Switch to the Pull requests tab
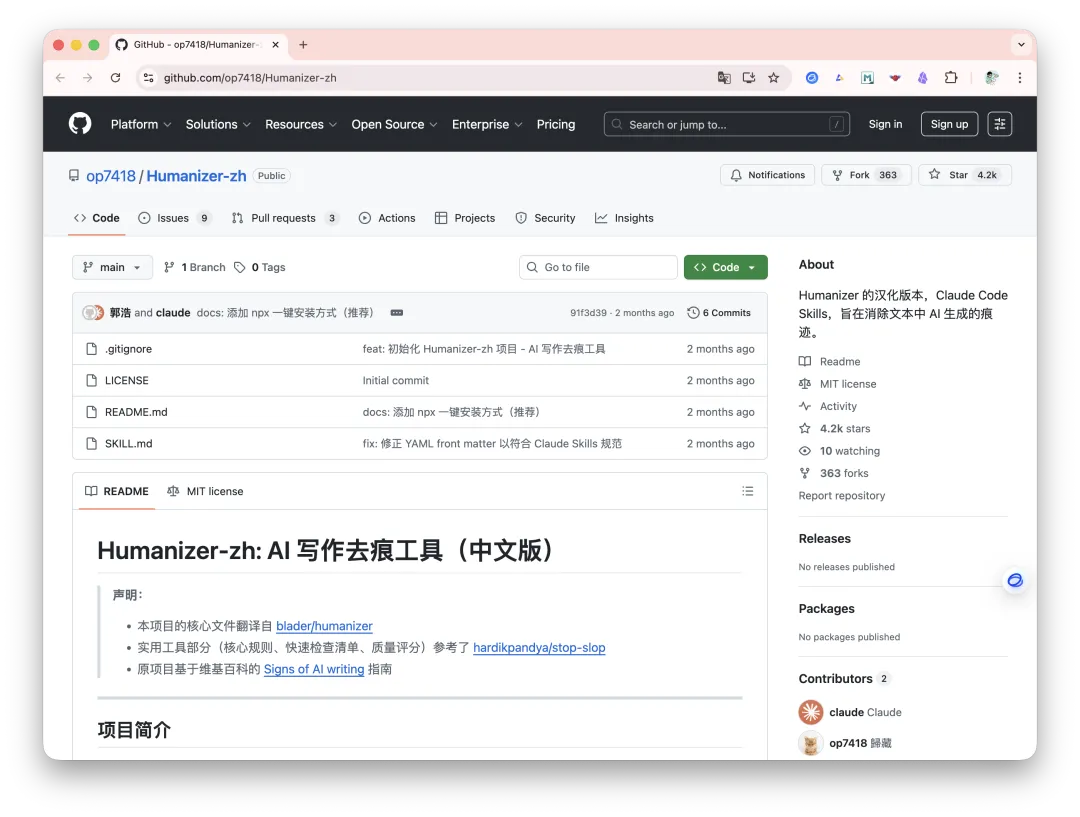This screenshot has width=1080, height=817. pos(285,218)
